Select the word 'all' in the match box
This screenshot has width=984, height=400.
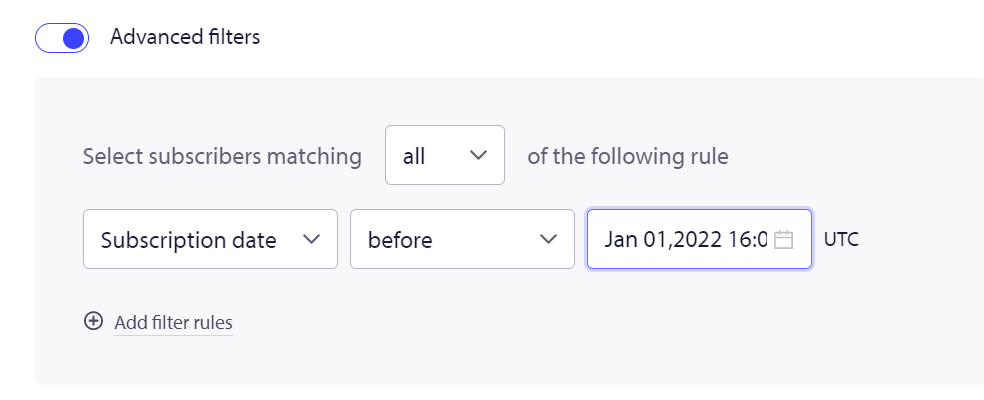coord(414,156)
